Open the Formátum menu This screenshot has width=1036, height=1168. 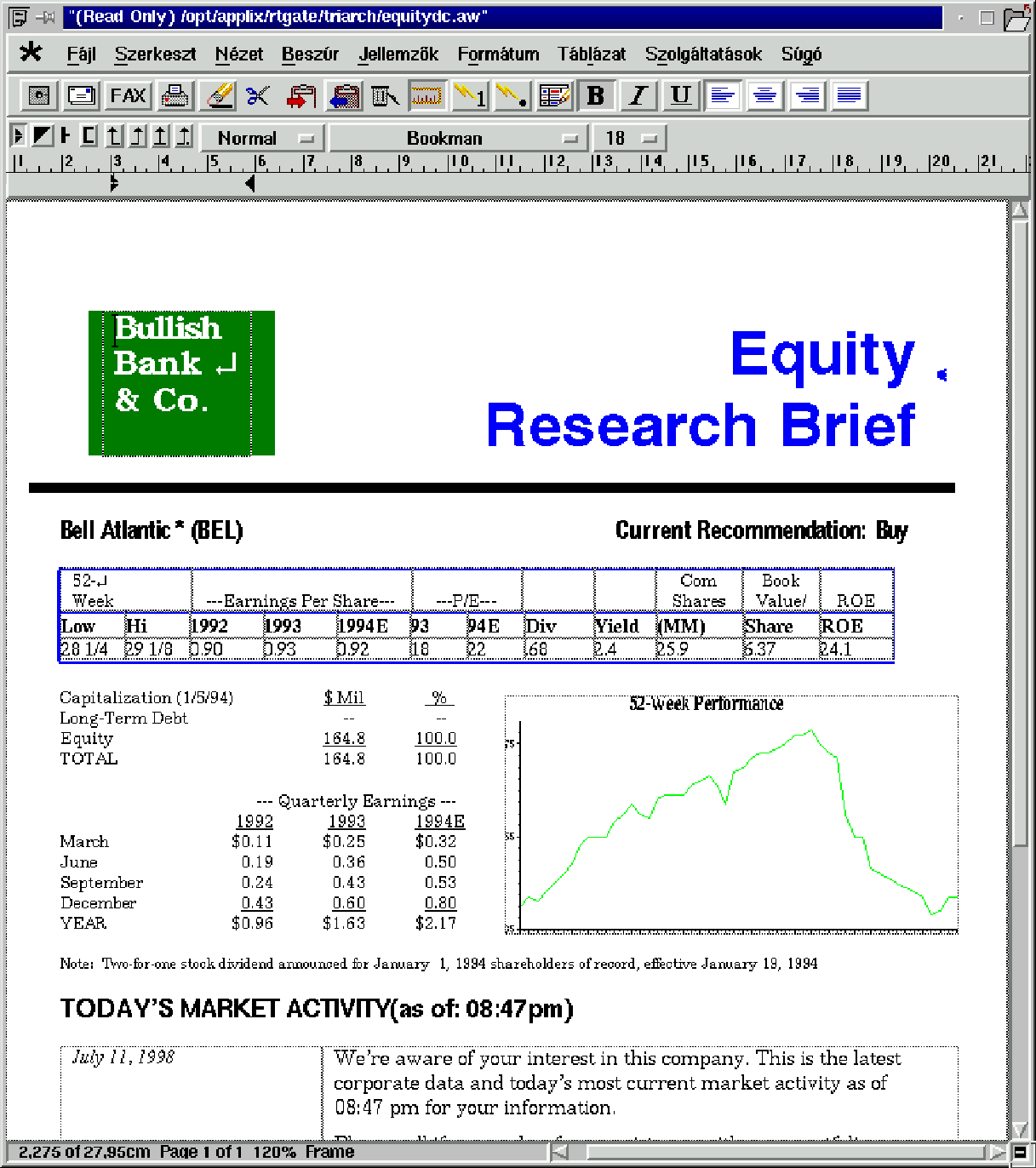tap(498, 54)
